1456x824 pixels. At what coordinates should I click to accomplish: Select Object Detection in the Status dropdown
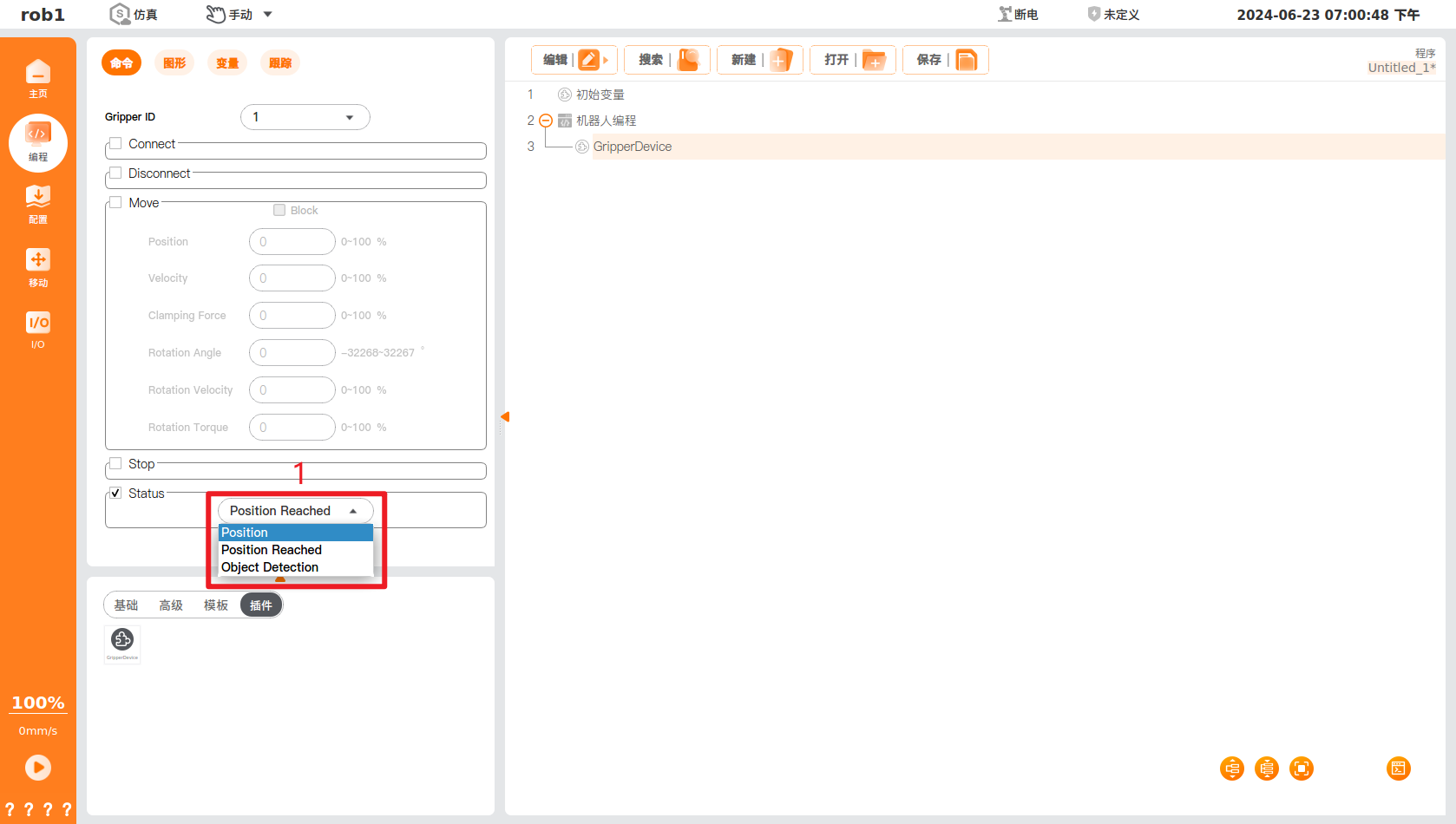pyautogui.click(x=270, y=566)
